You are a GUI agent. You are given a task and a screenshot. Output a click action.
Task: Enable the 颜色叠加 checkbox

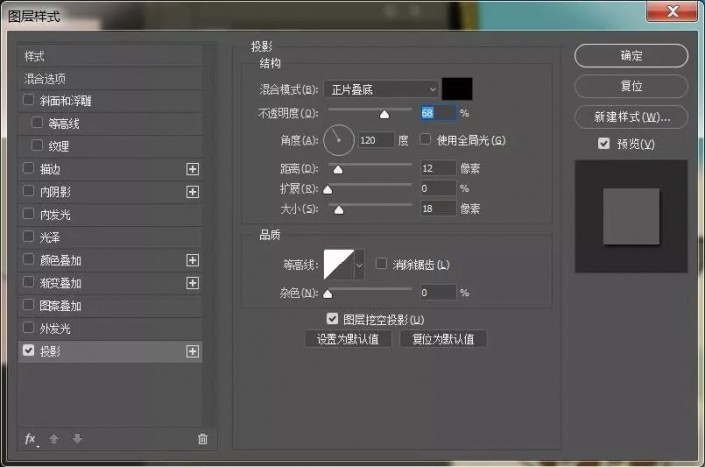[28, 259]
